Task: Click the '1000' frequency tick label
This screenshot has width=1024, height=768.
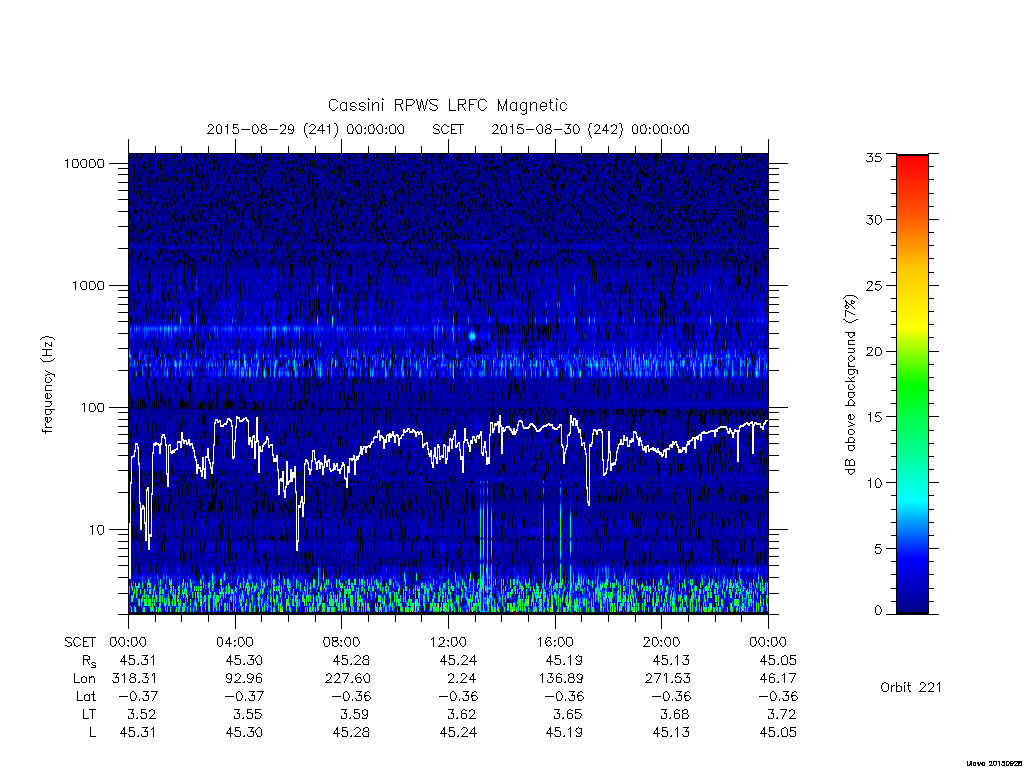Action: tap(88, 285)
